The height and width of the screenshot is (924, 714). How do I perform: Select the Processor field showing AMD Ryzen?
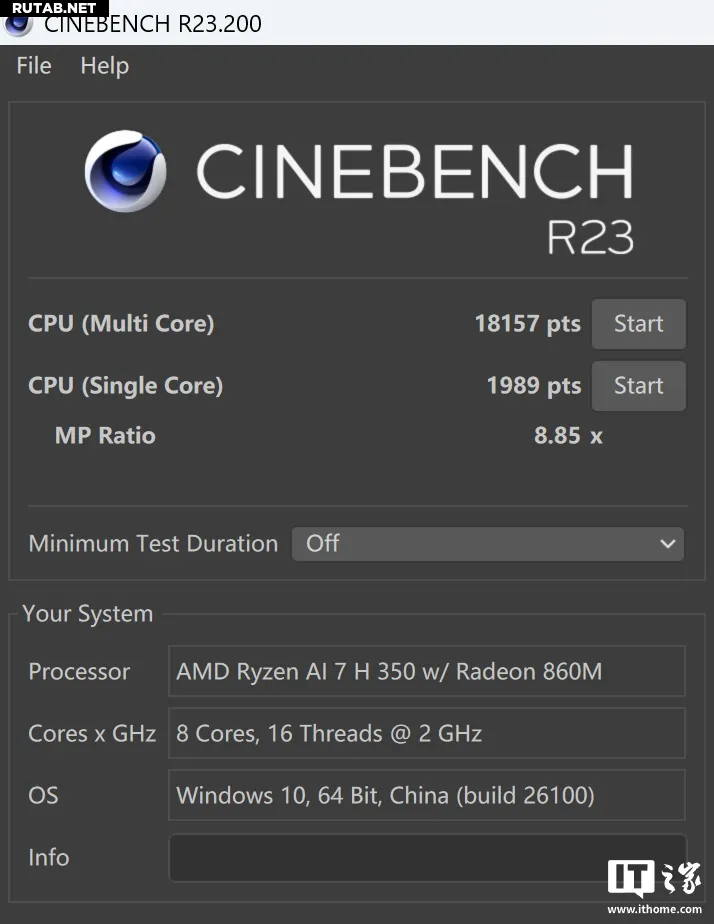(x=427, y=671)
